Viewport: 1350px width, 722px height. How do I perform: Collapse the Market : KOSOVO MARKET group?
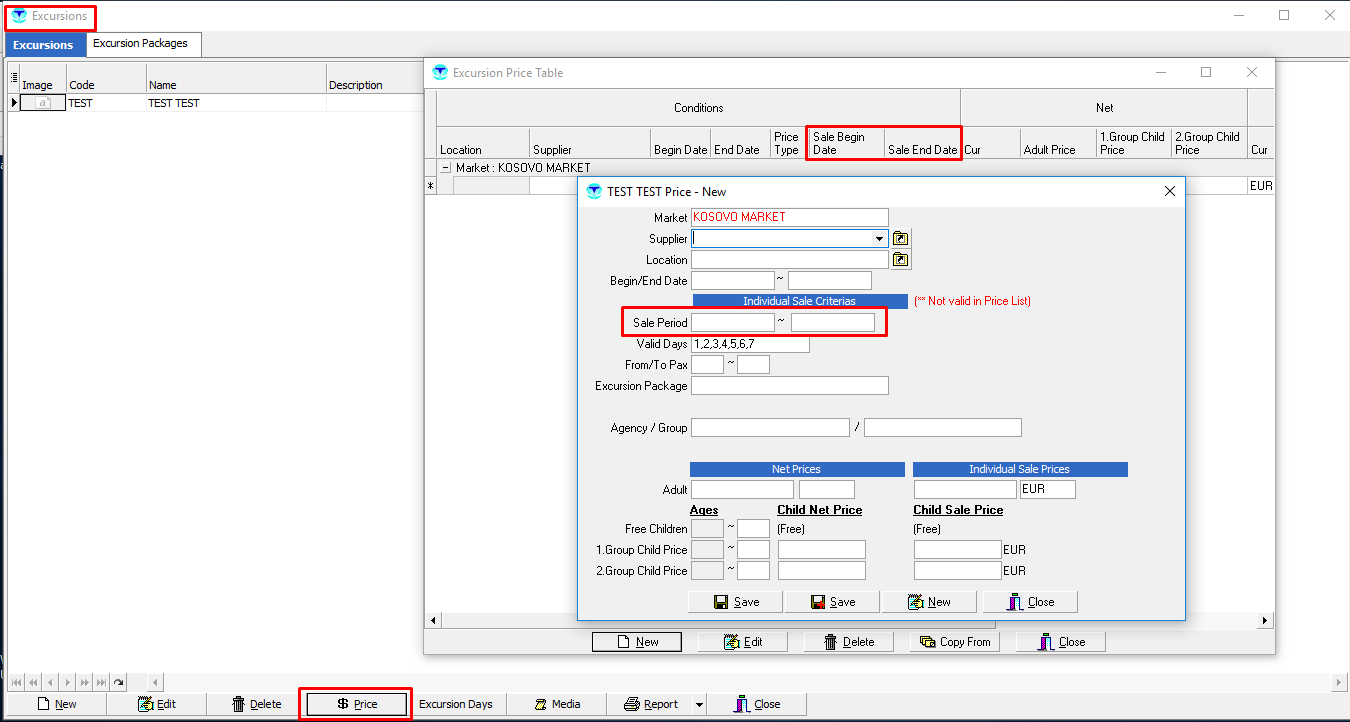[x=446, y=168]
